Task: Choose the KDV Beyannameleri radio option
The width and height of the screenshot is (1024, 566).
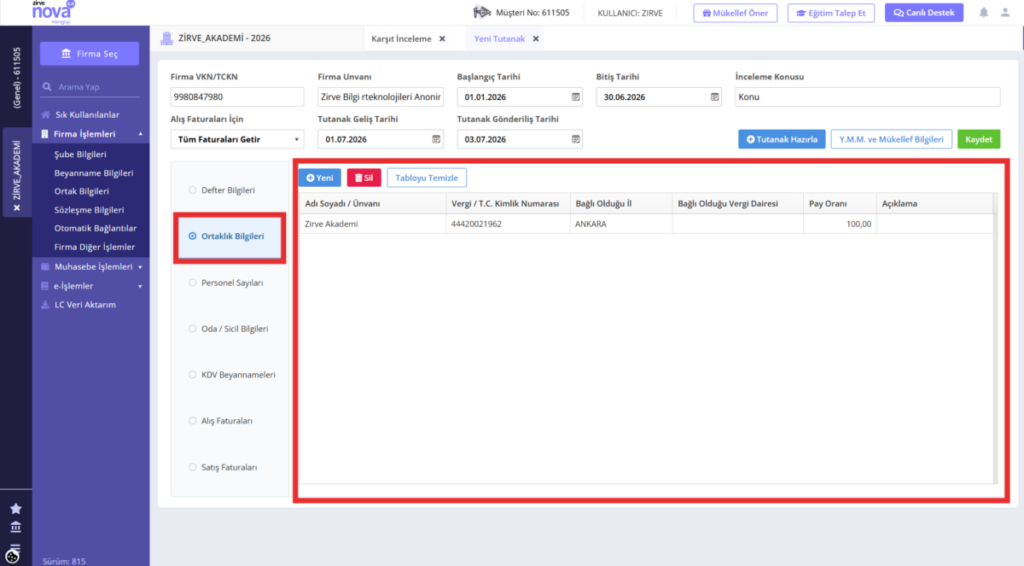Action: [x=192, y=375]
